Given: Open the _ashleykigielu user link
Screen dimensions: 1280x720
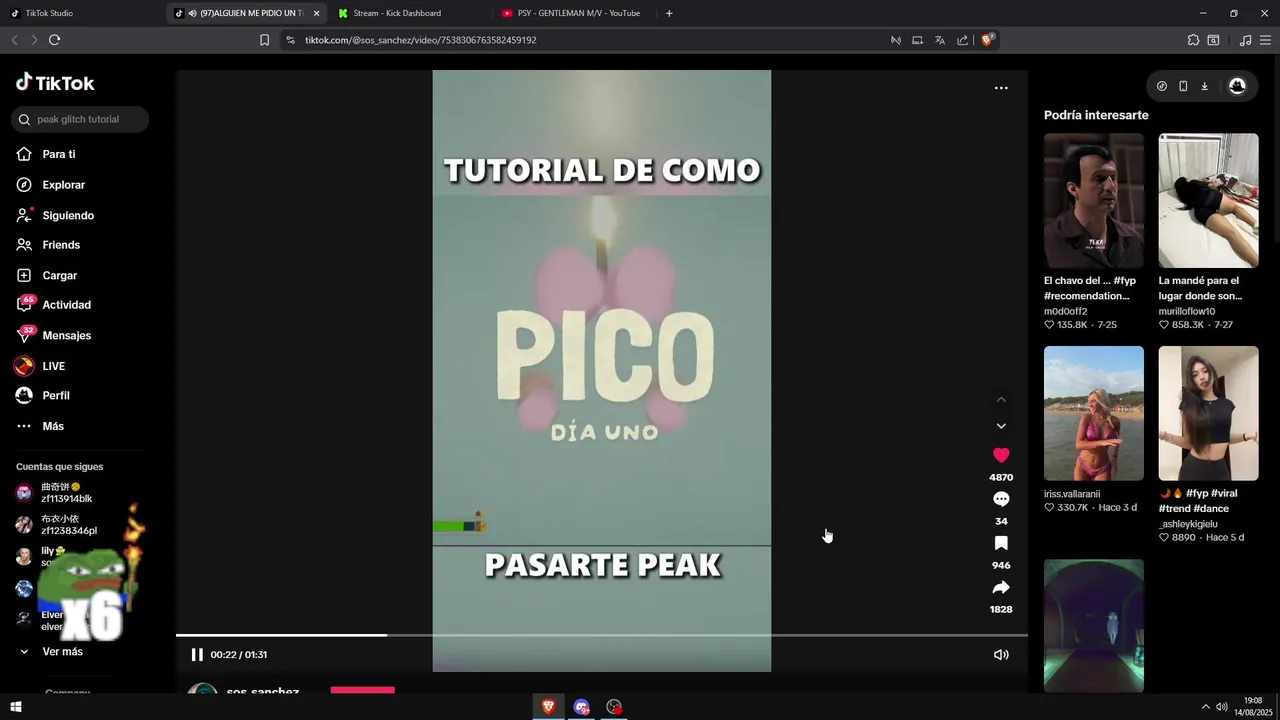Looking at the screenshot, I should (1188, 524).
